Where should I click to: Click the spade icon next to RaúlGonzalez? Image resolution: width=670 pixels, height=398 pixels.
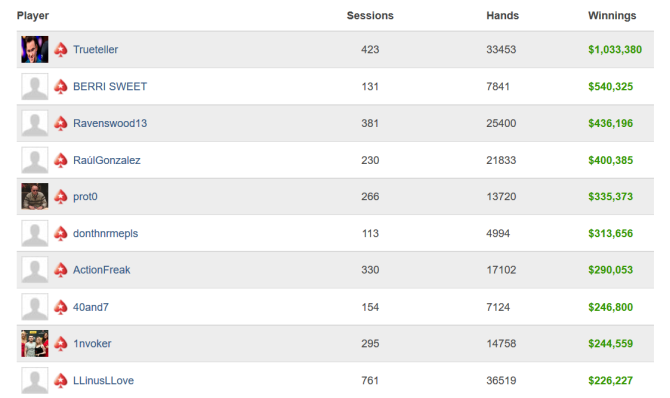[61, 160]
